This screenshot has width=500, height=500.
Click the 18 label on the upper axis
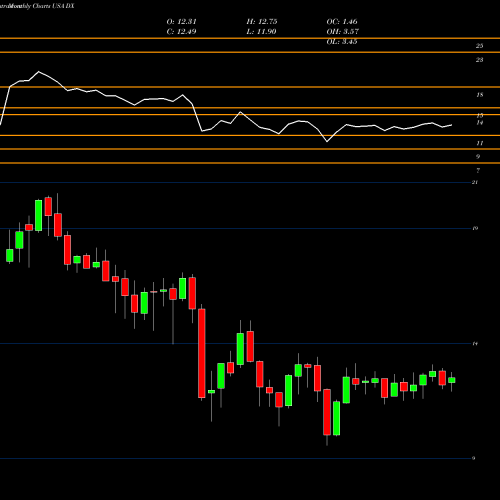tap(479, 95)
